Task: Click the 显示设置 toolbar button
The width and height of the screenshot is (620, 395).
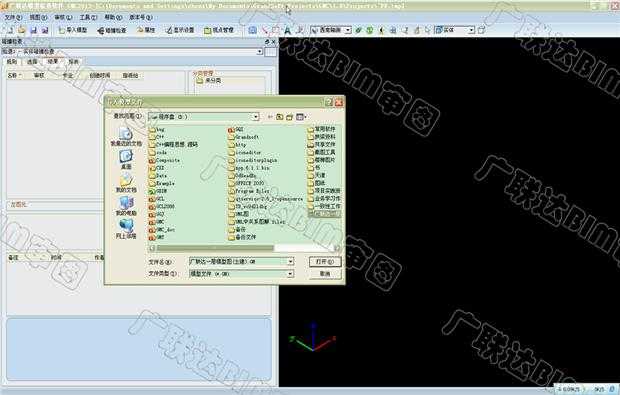Action: [180, 30]
